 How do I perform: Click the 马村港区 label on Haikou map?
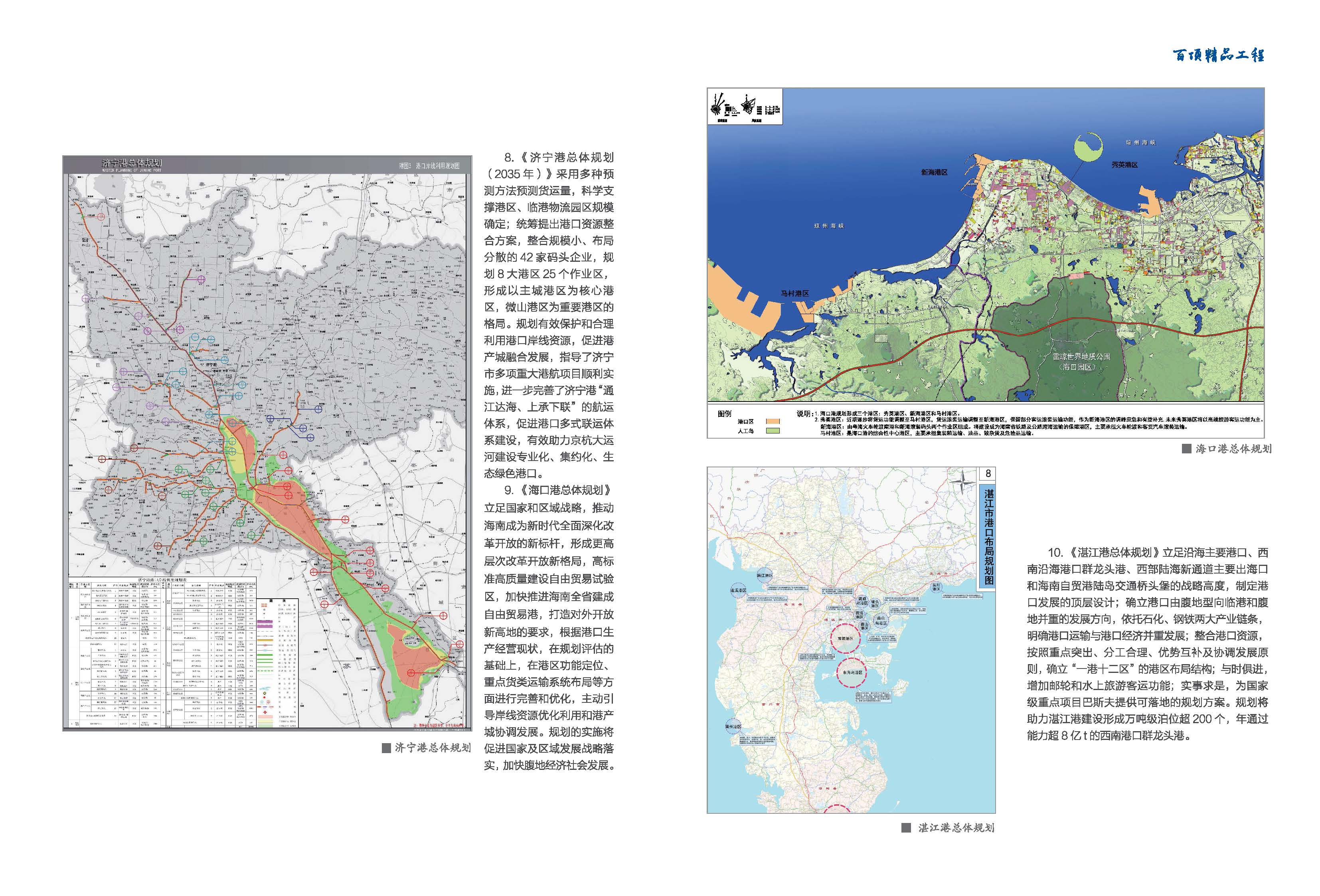[x=794, y=294]
